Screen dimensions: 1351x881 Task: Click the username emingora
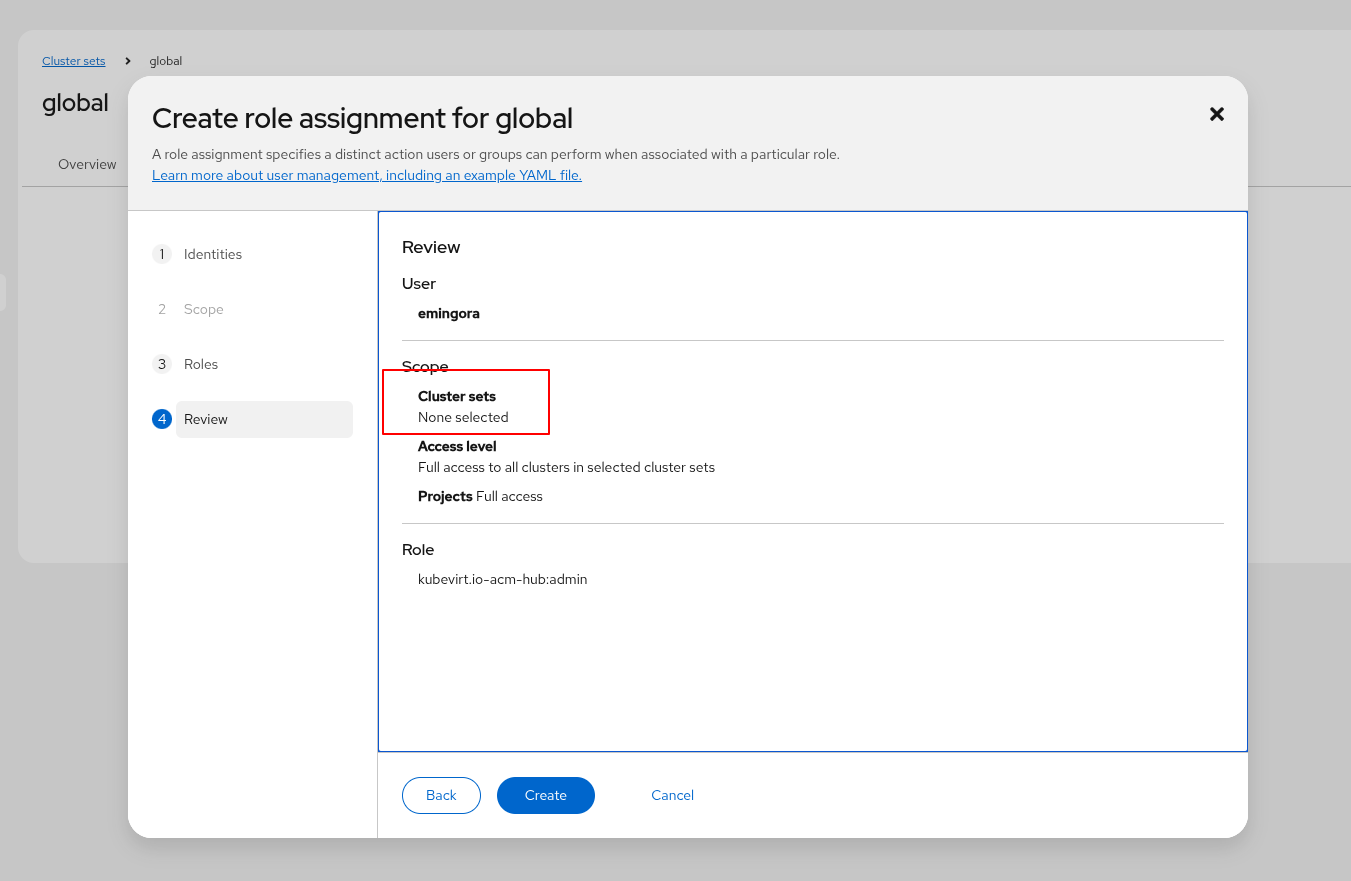coord(449,313)
